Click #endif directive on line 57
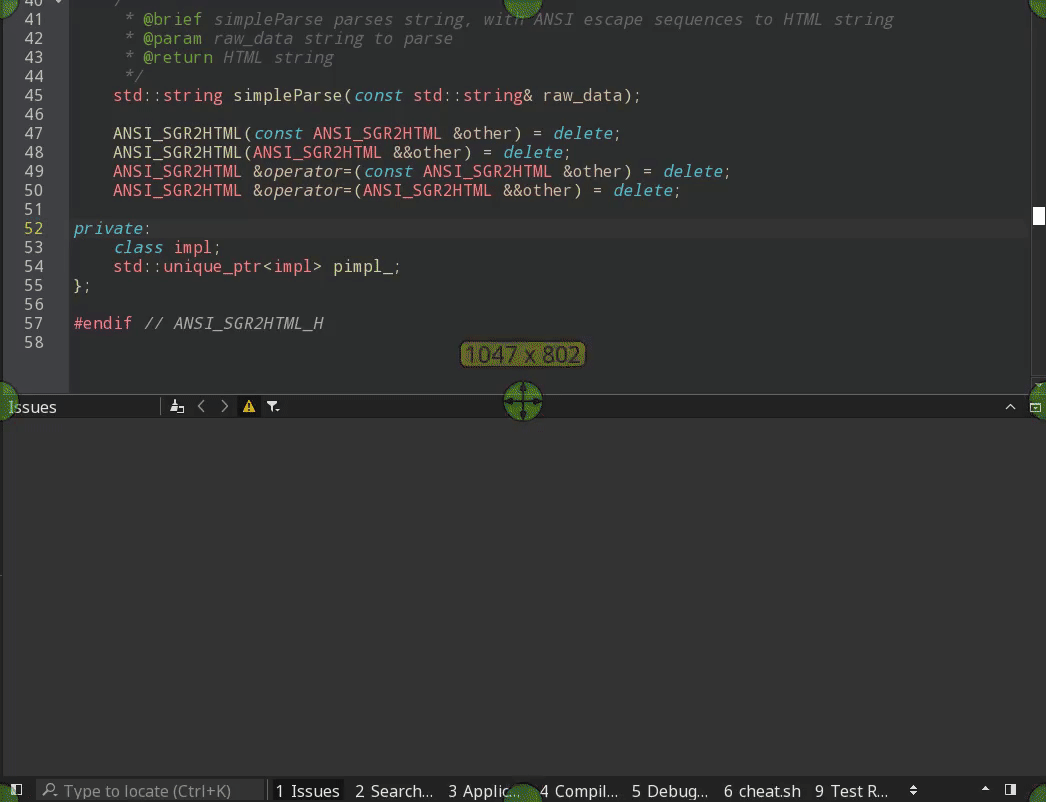Image resolution: width=1046 pixels, height=802 pixels. [x=103, y=324]
